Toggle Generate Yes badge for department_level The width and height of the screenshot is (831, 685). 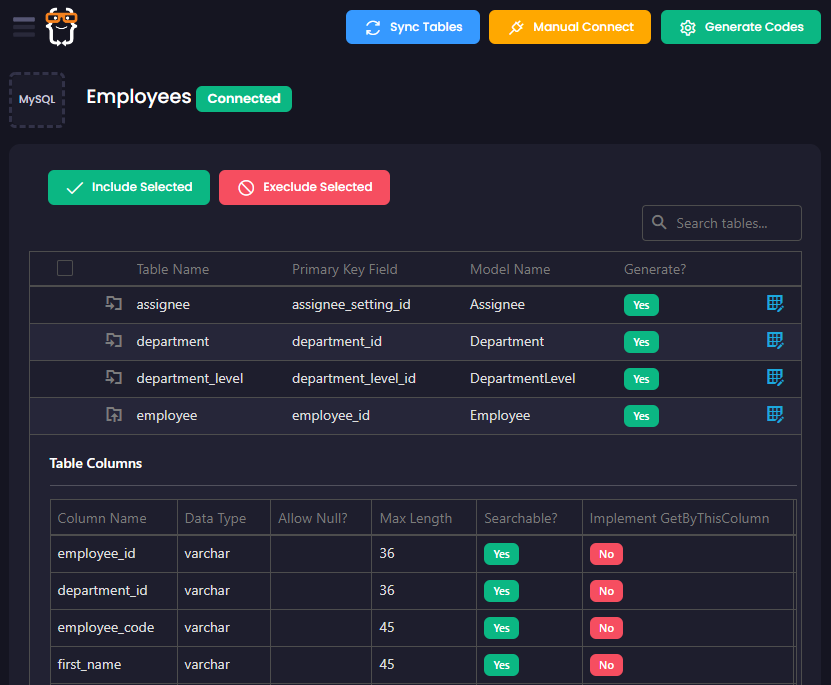641,379
